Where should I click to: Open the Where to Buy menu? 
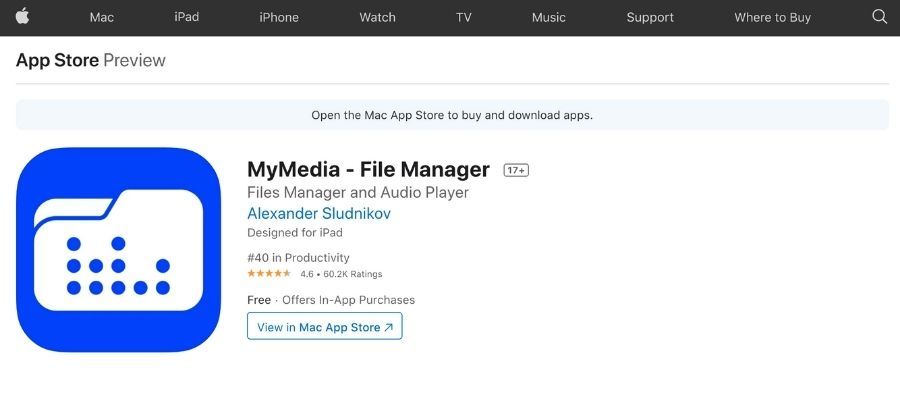[x=773, y=17]
